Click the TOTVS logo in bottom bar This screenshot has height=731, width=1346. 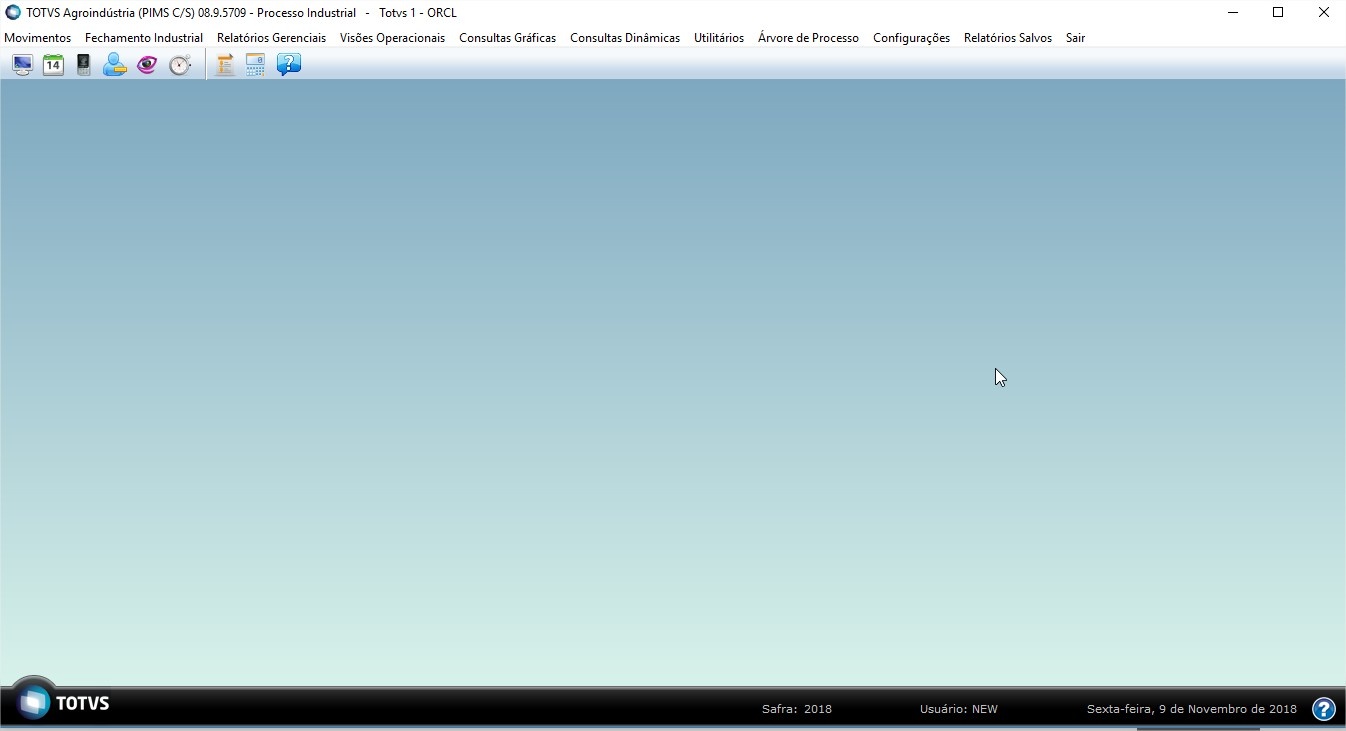tap(62, 702)
